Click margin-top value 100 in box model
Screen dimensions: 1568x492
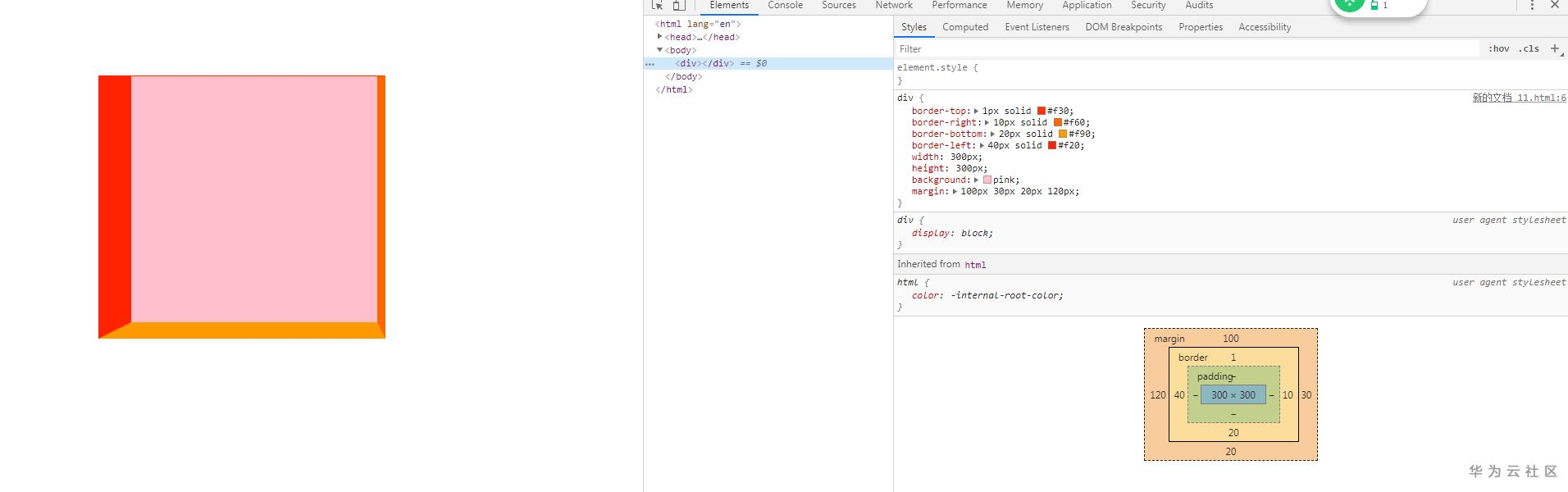pyautogui.click(x=1231, y=338)
